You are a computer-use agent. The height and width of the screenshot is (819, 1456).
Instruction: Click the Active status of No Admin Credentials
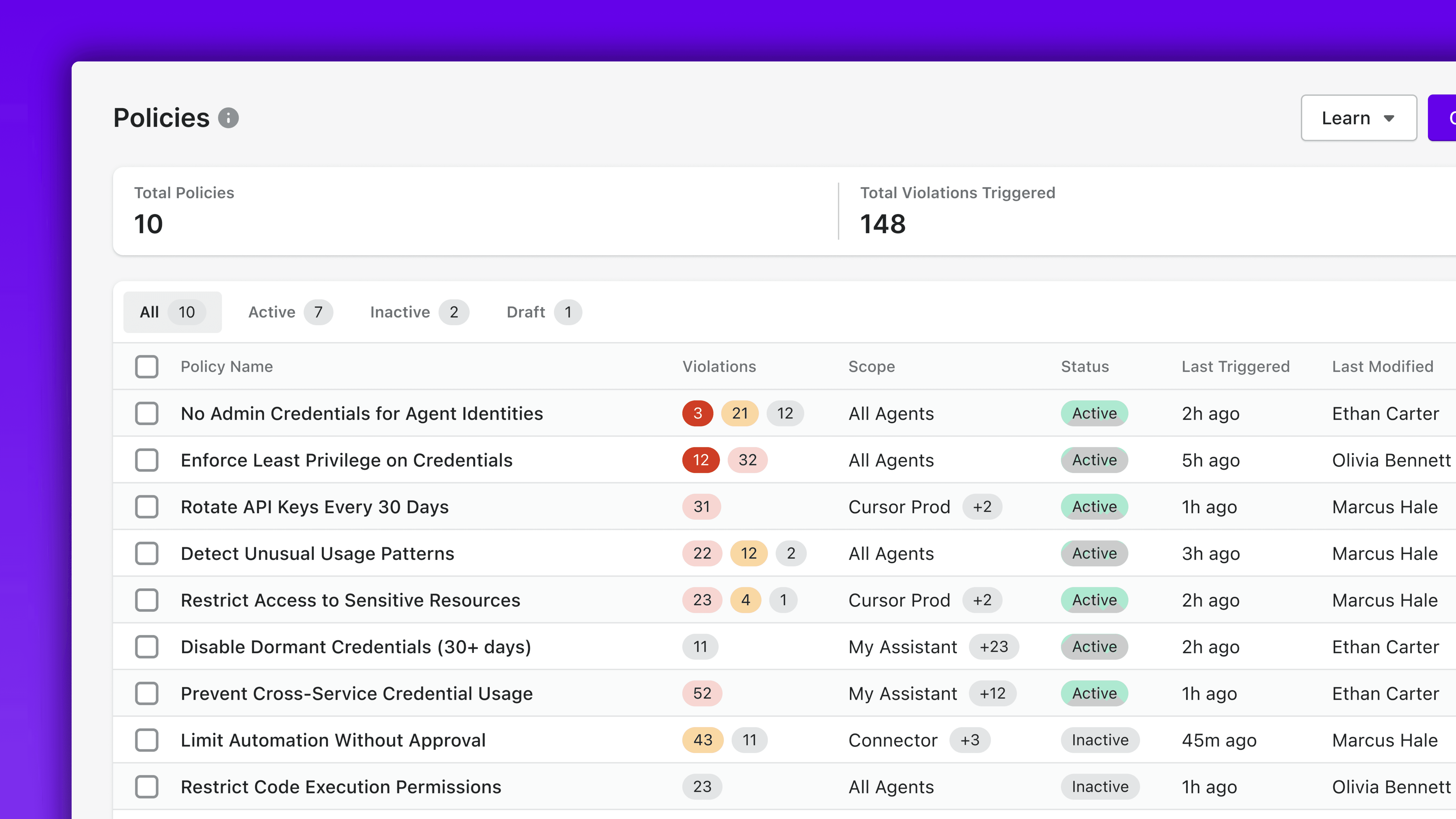(1094, 413)
